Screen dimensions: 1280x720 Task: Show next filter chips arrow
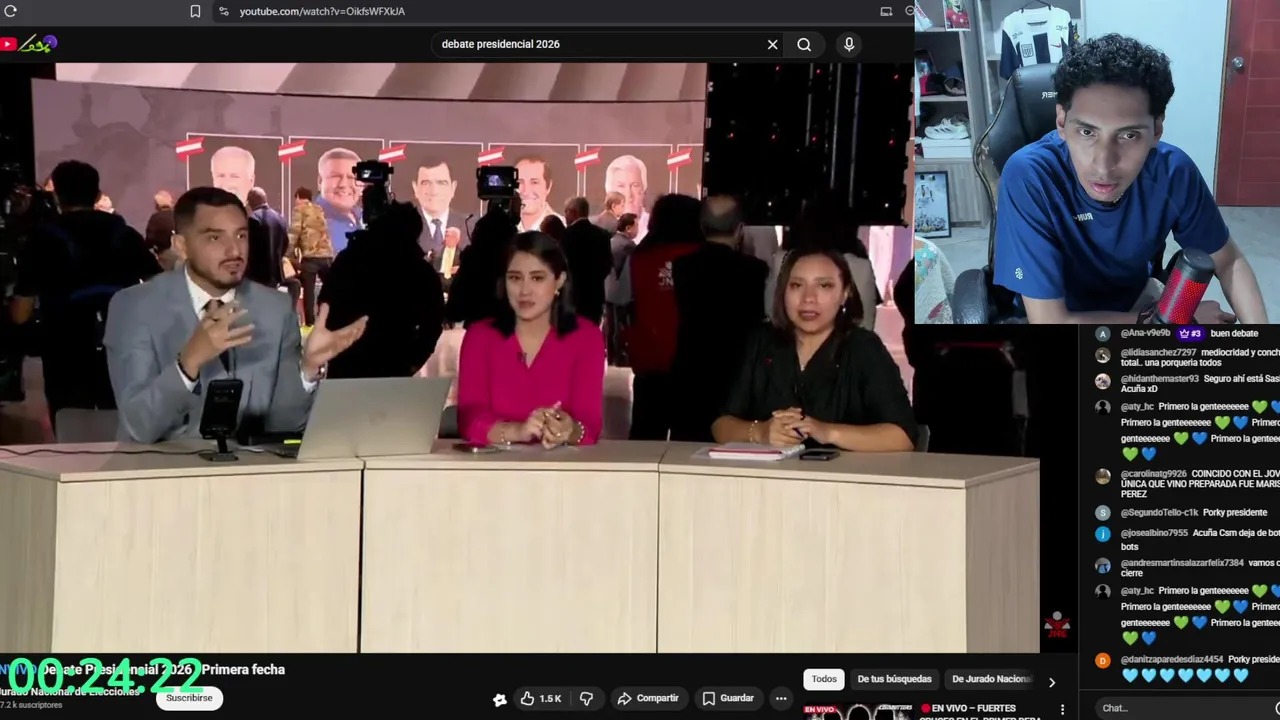point(1051,682)
